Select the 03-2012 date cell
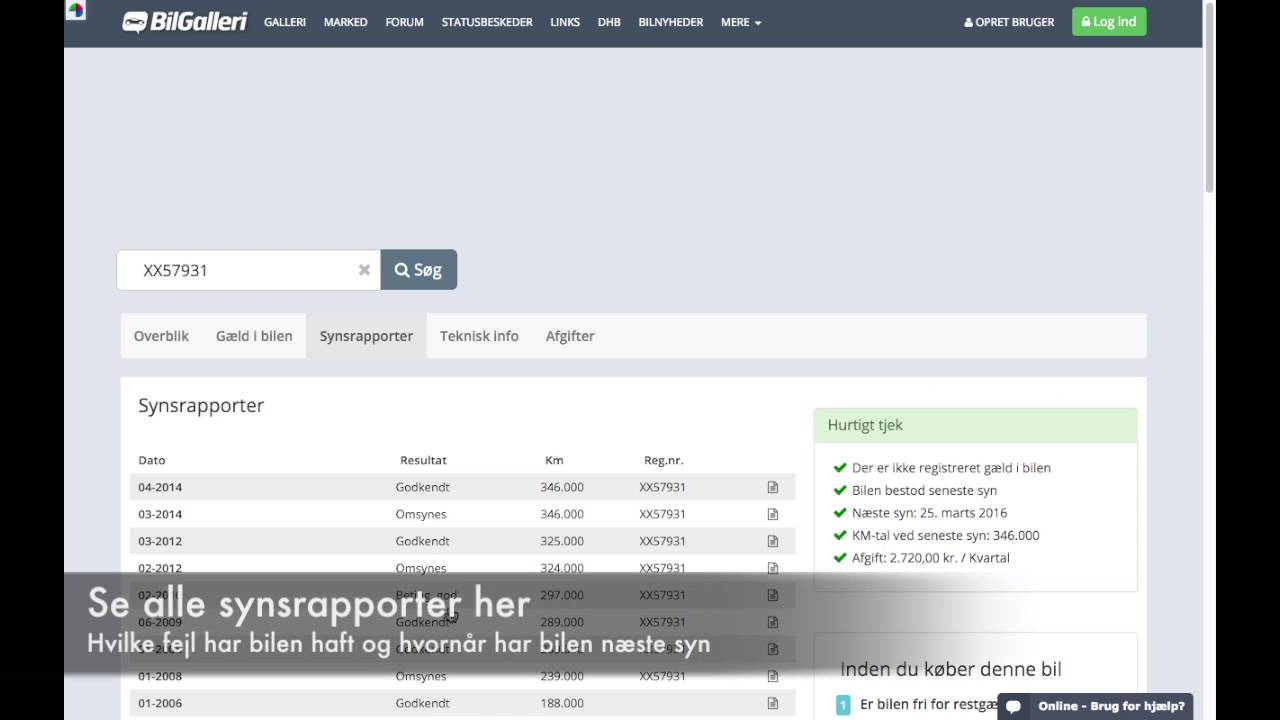The width and height of the screenshot is (1280, 720). pyautogui.click(x=160, y=541)
